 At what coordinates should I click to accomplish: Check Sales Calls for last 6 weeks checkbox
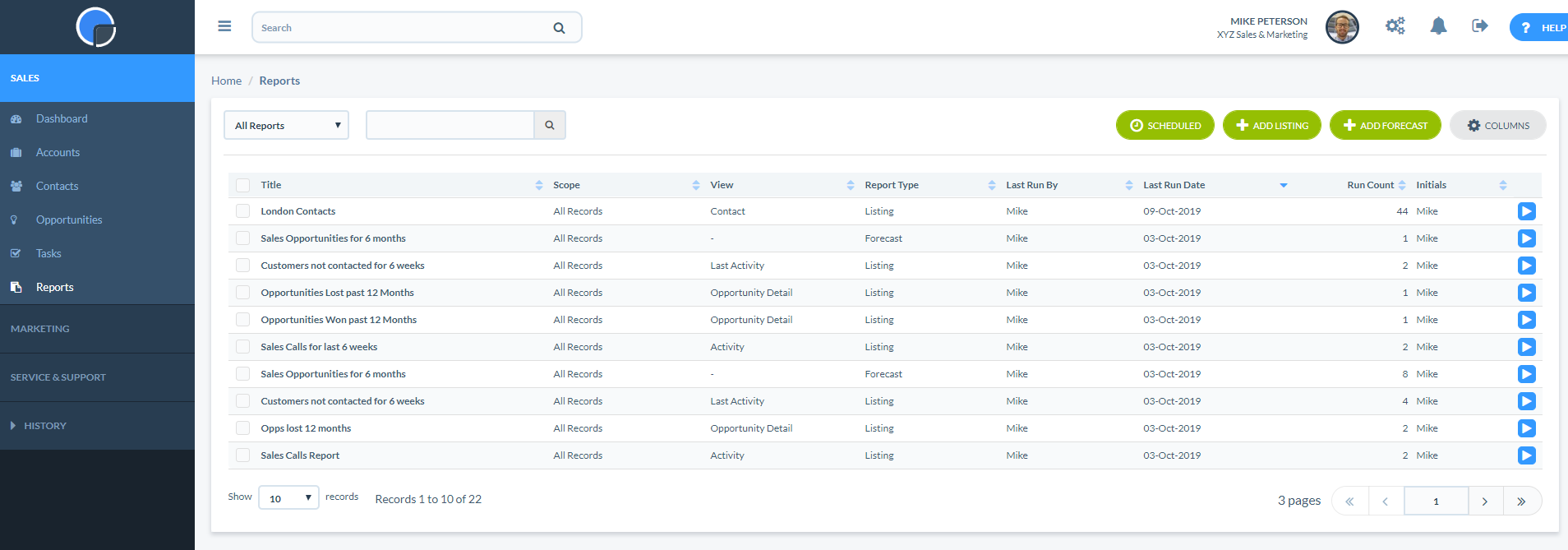(242, 347)
